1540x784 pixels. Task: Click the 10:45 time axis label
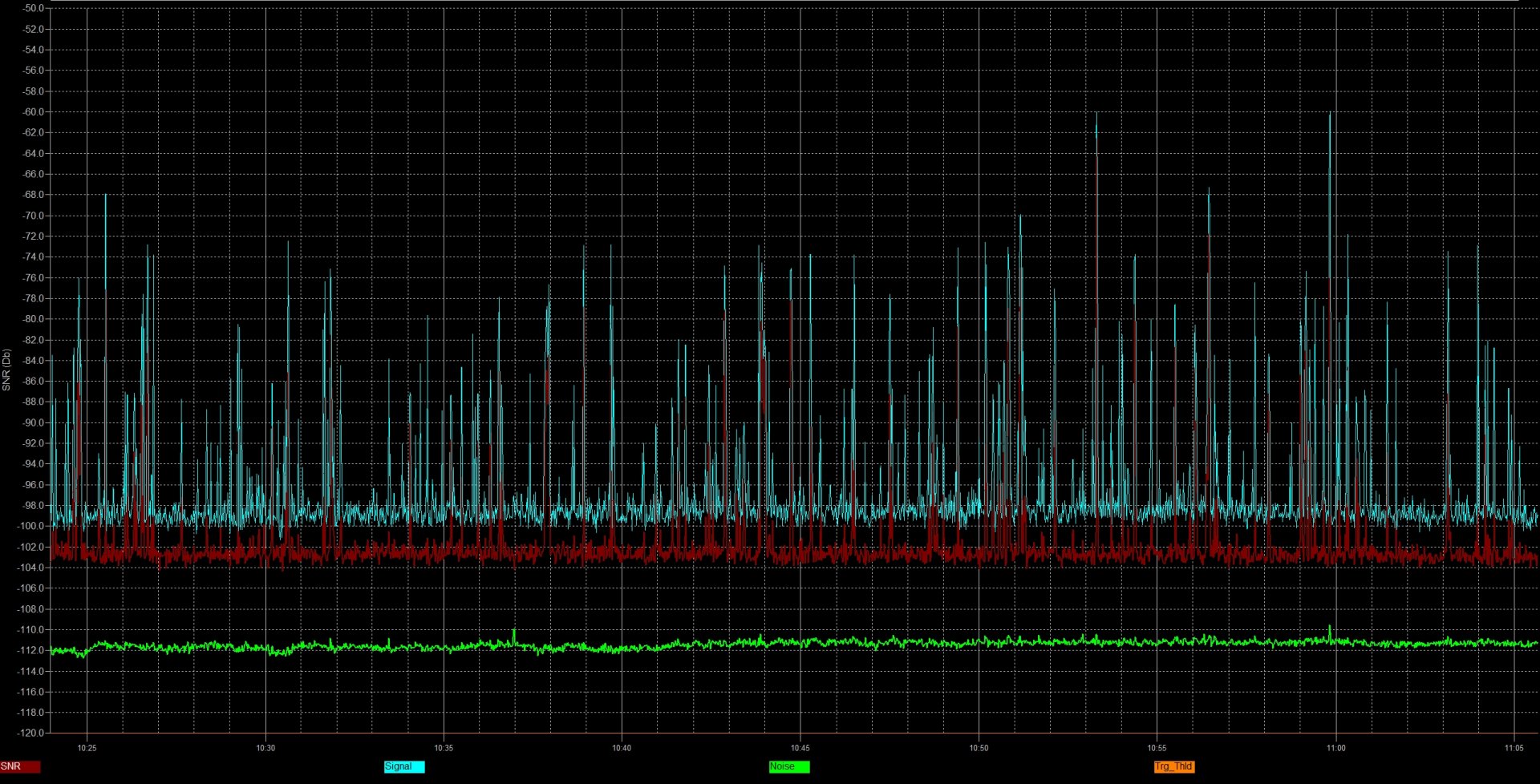coord(800,748)
